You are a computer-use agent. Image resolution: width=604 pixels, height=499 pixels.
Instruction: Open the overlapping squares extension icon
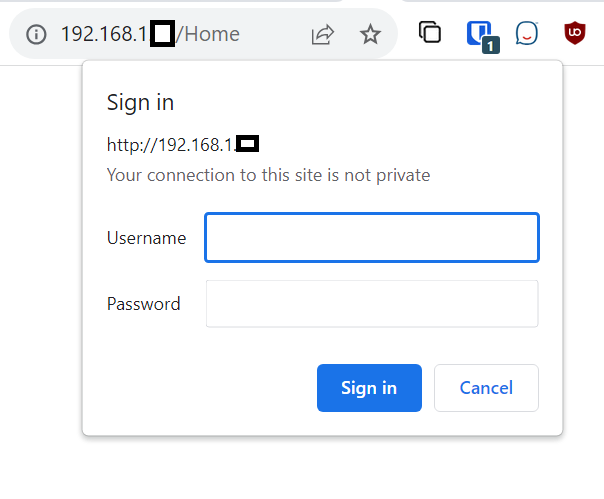click(x=430, y=33)
